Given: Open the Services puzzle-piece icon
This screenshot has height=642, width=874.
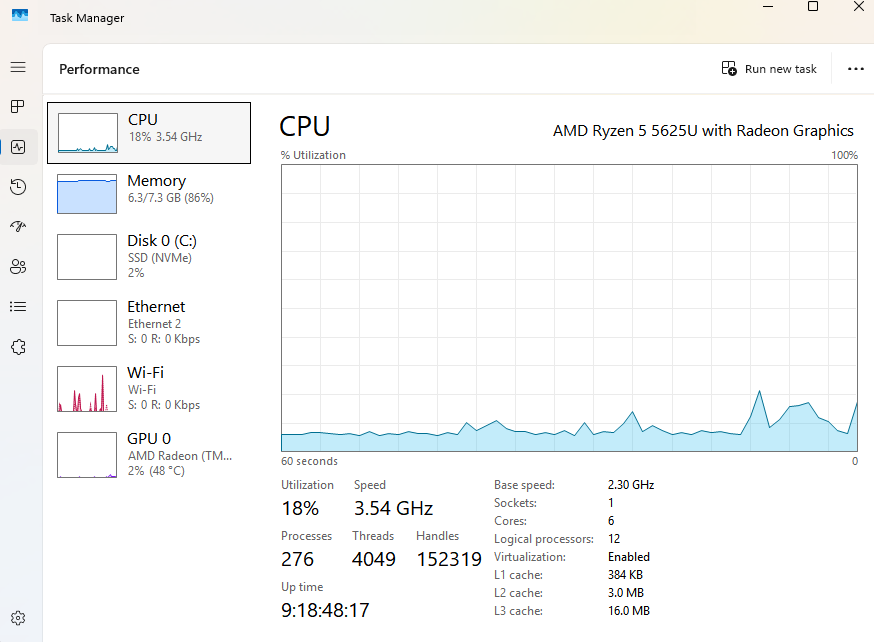Looking at the screenshot, I should (x=18, y=347).
